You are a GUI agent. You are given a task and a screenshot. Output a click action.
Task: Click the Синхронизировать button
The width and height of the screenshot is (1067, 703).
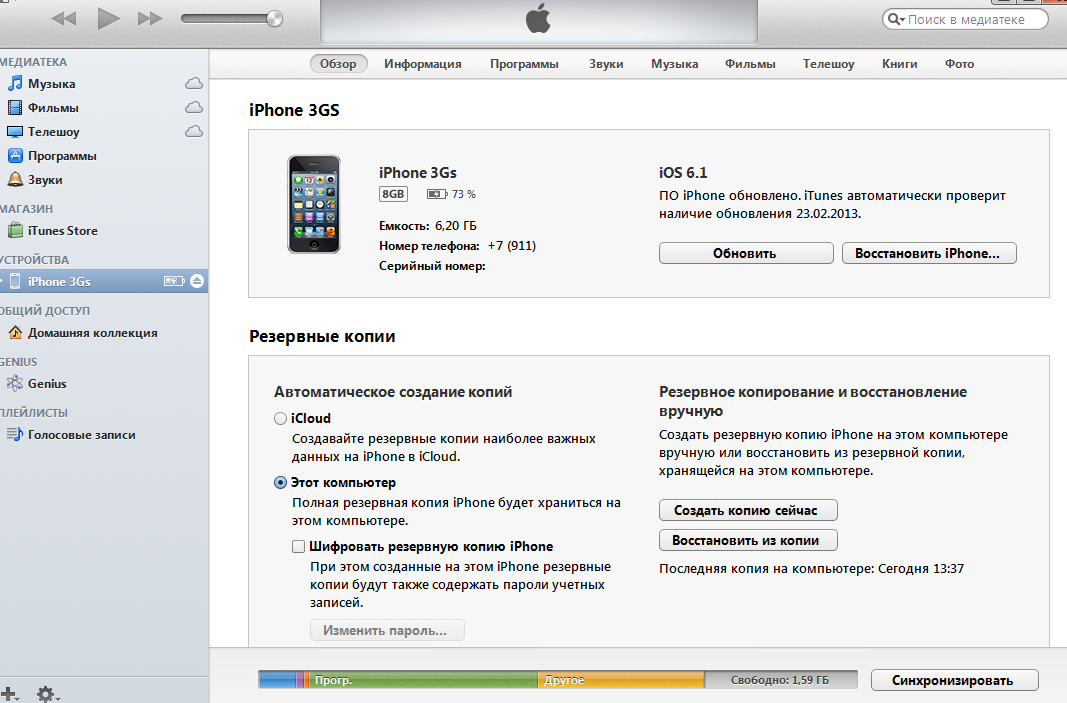coord(955,680)
